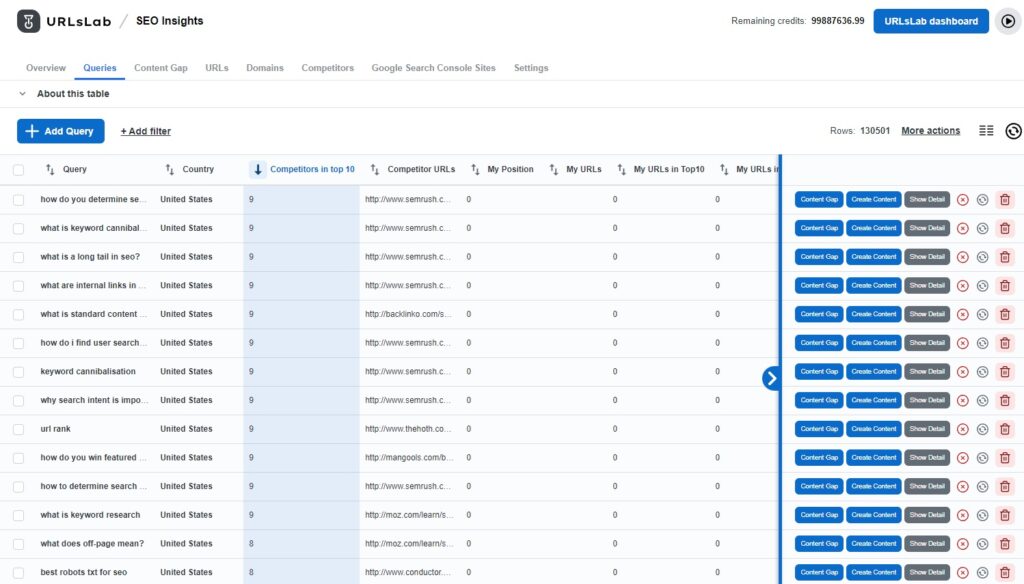1024x584 pixels.
Task: Click Show Detail for 'what is keyword research' row
Action: [927, 515]
